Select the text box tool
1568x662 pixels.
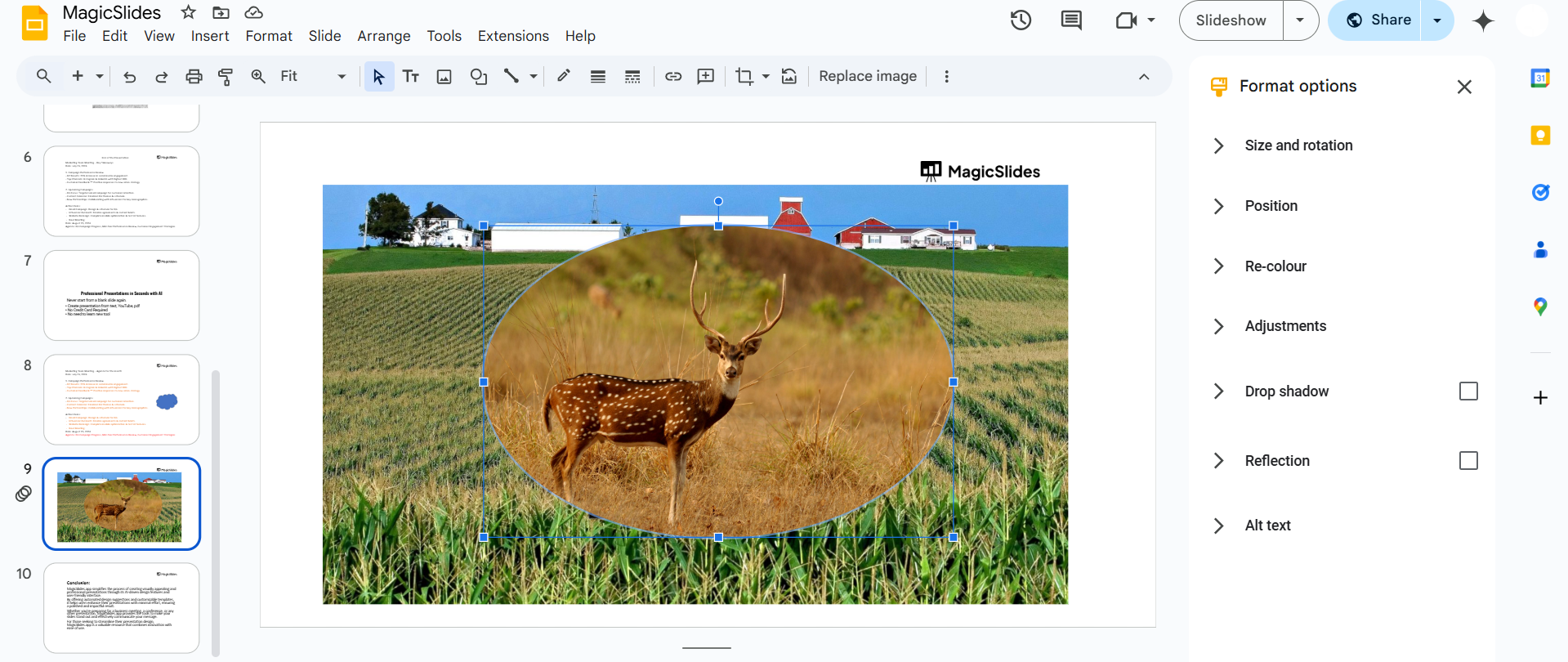pyautogui.click(x=411, y=76)
